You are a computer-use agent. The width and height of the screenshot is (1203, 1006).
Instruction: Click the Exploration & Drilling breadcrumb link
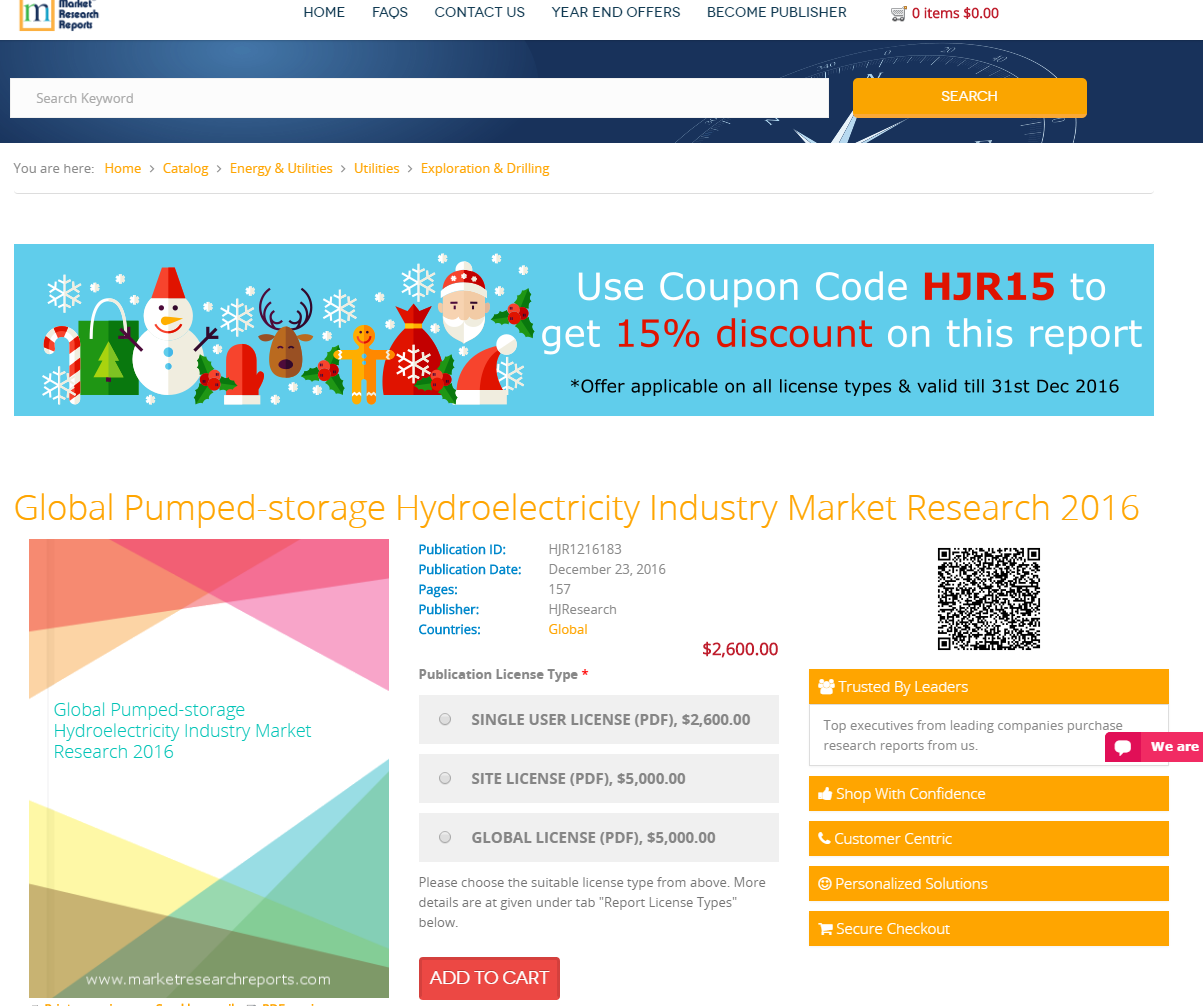(485, 168)
